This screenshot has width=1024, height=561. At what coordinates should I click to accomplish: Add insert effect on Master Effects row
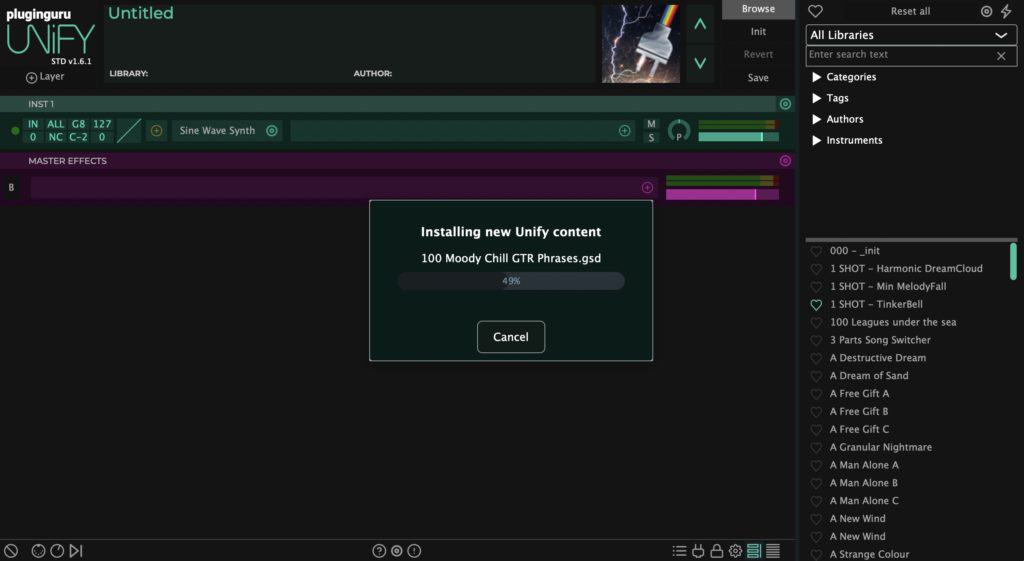pyautogui.click(x=647, y=187)
